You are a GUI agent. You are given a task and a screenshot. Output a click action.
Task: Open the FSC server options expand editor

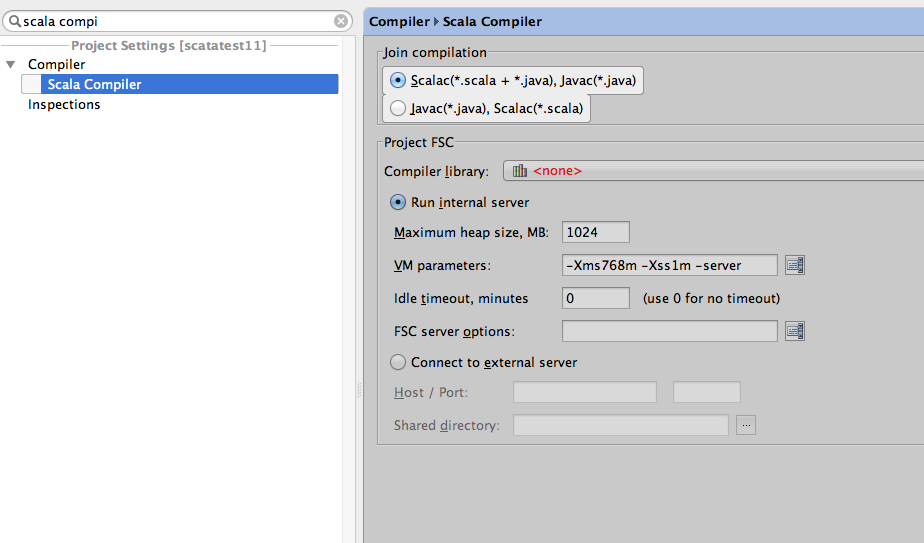coord(795,331)
